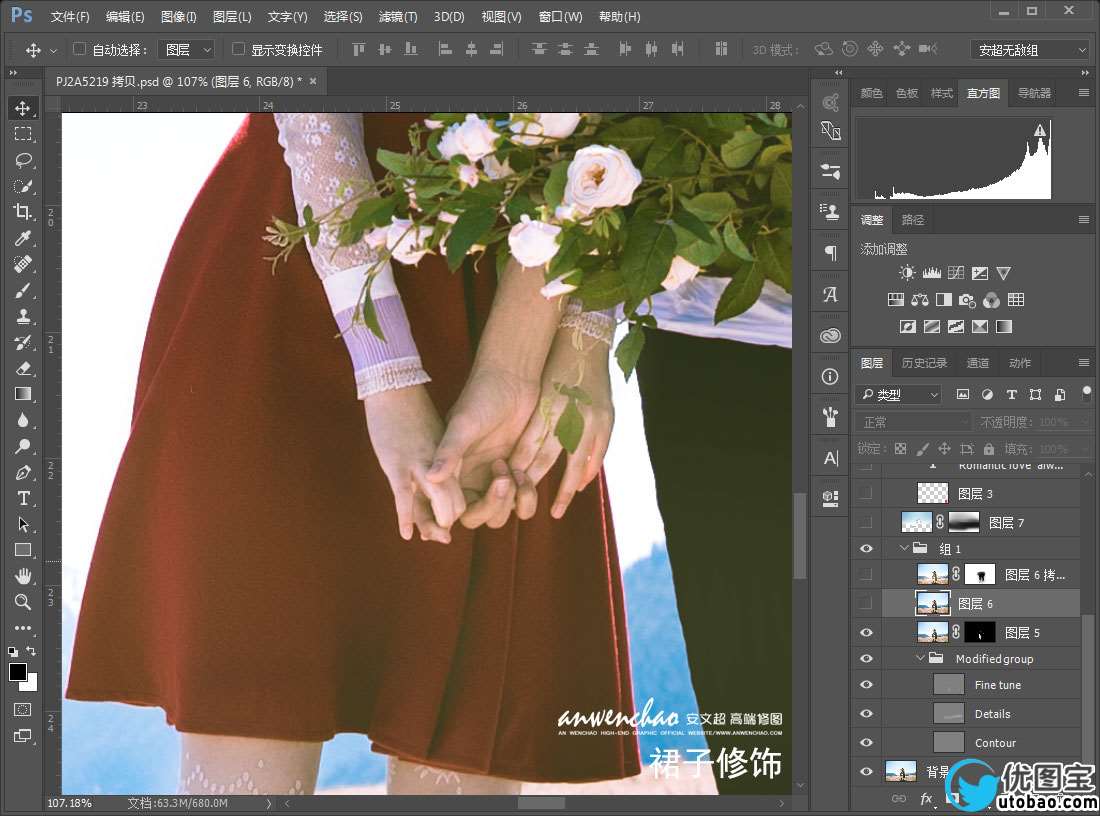Hide the Fine tune layer
This screenshot has height=816, width=1100.
tap(866, 685)
